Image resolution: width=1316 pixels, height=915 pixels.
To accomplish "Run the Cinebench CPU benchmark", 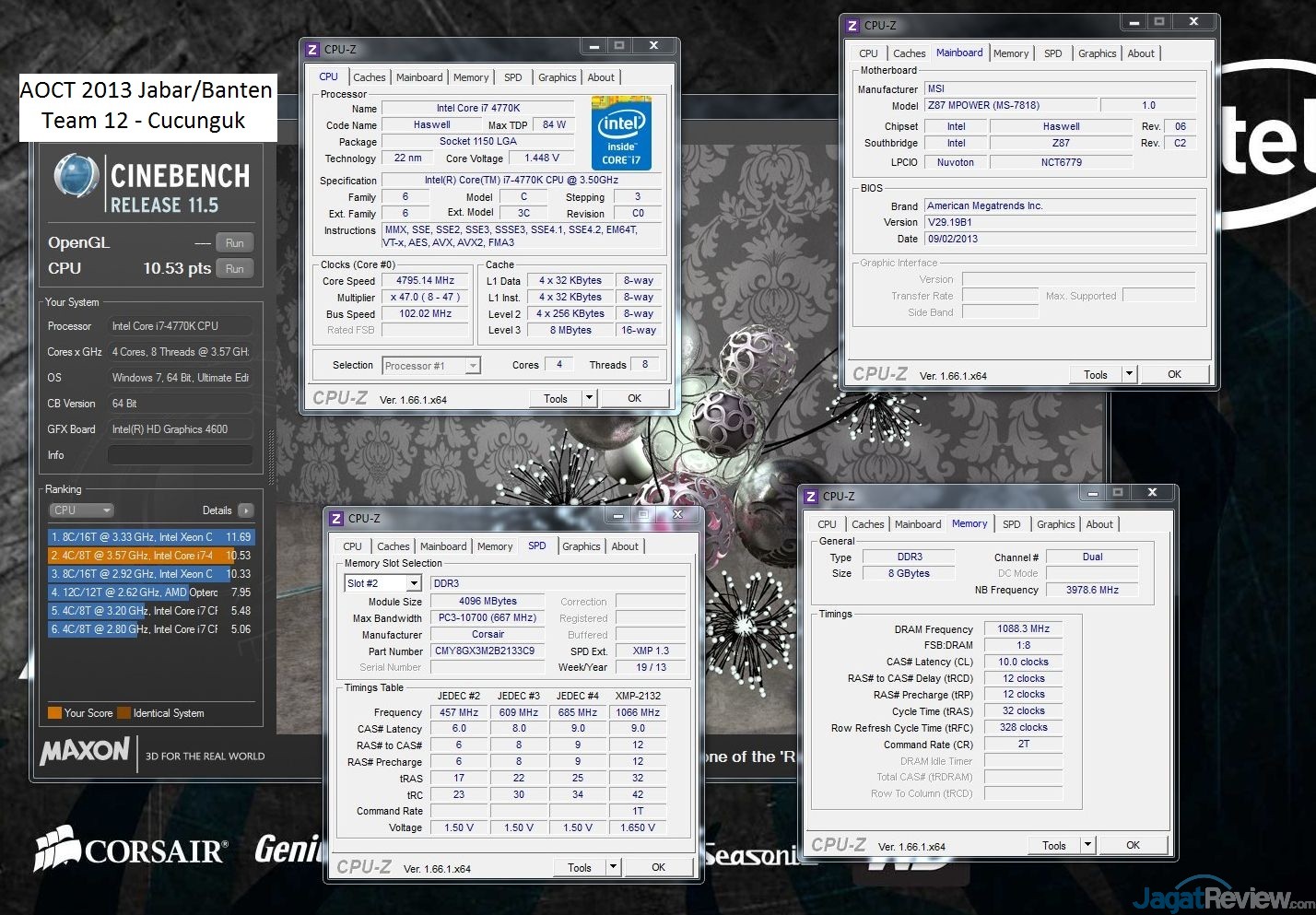I will tap(235, 269).
